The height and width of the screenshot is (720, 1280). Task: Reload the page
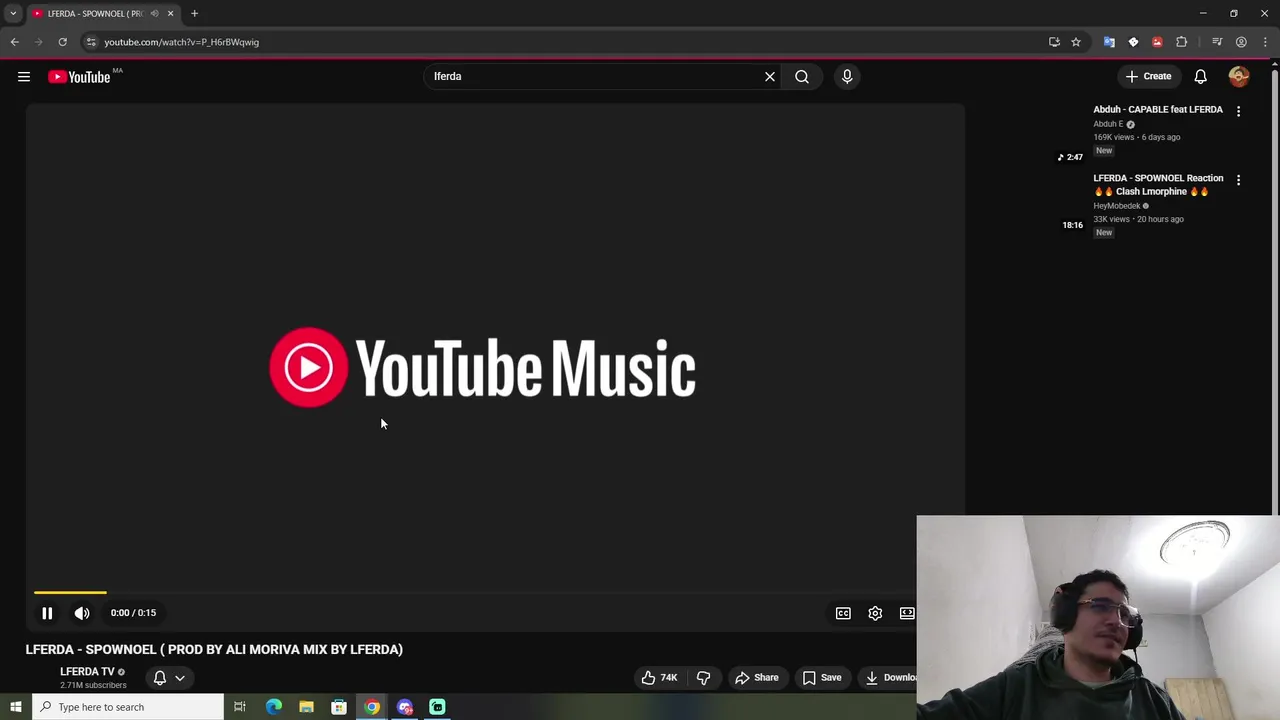click(x=62, y=42)
